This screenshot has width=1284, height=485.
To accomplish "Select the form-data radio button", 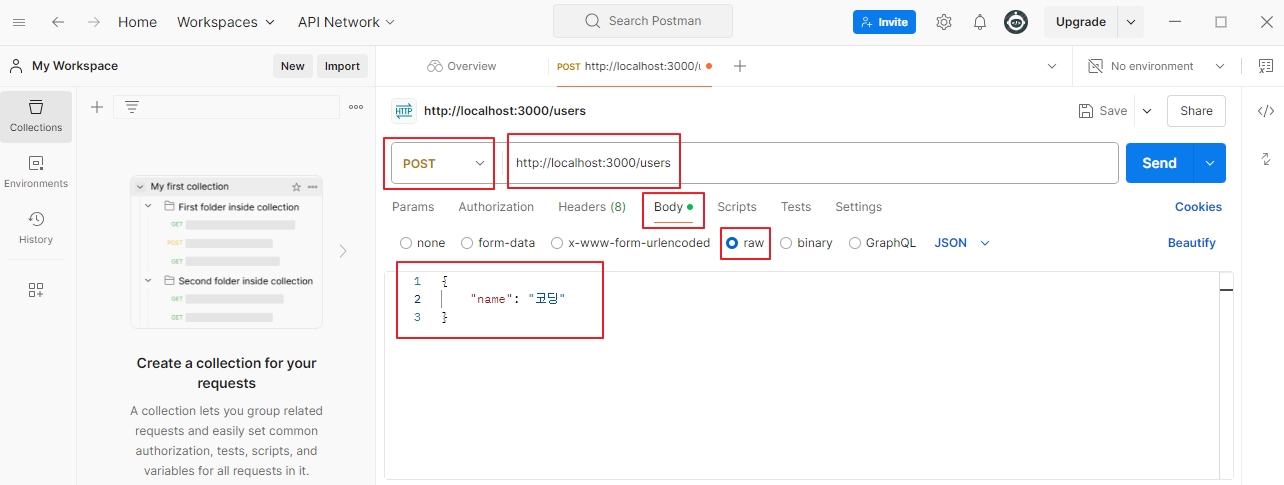I will (x=467, y=243).
